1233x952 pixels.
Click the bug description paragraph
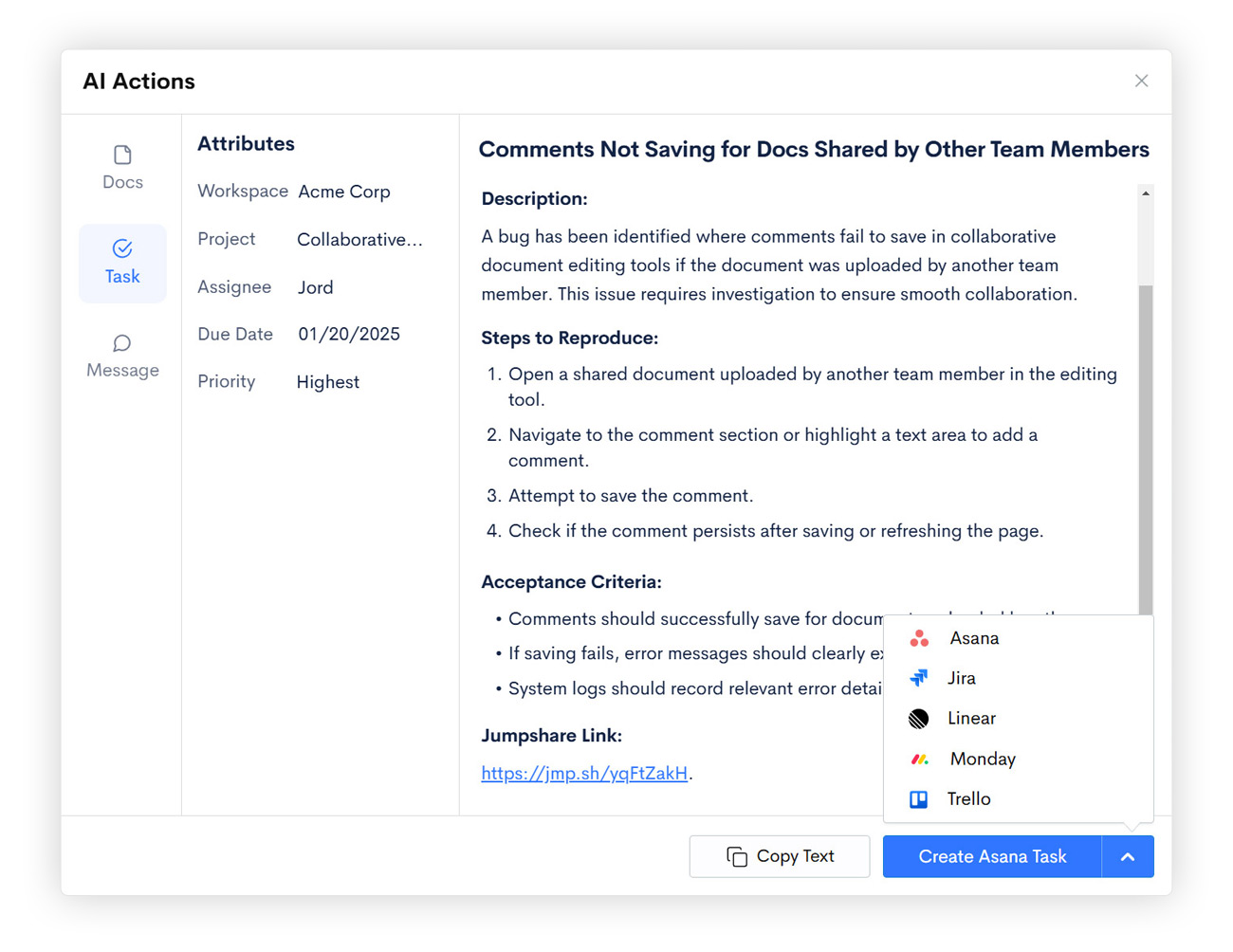780,265
